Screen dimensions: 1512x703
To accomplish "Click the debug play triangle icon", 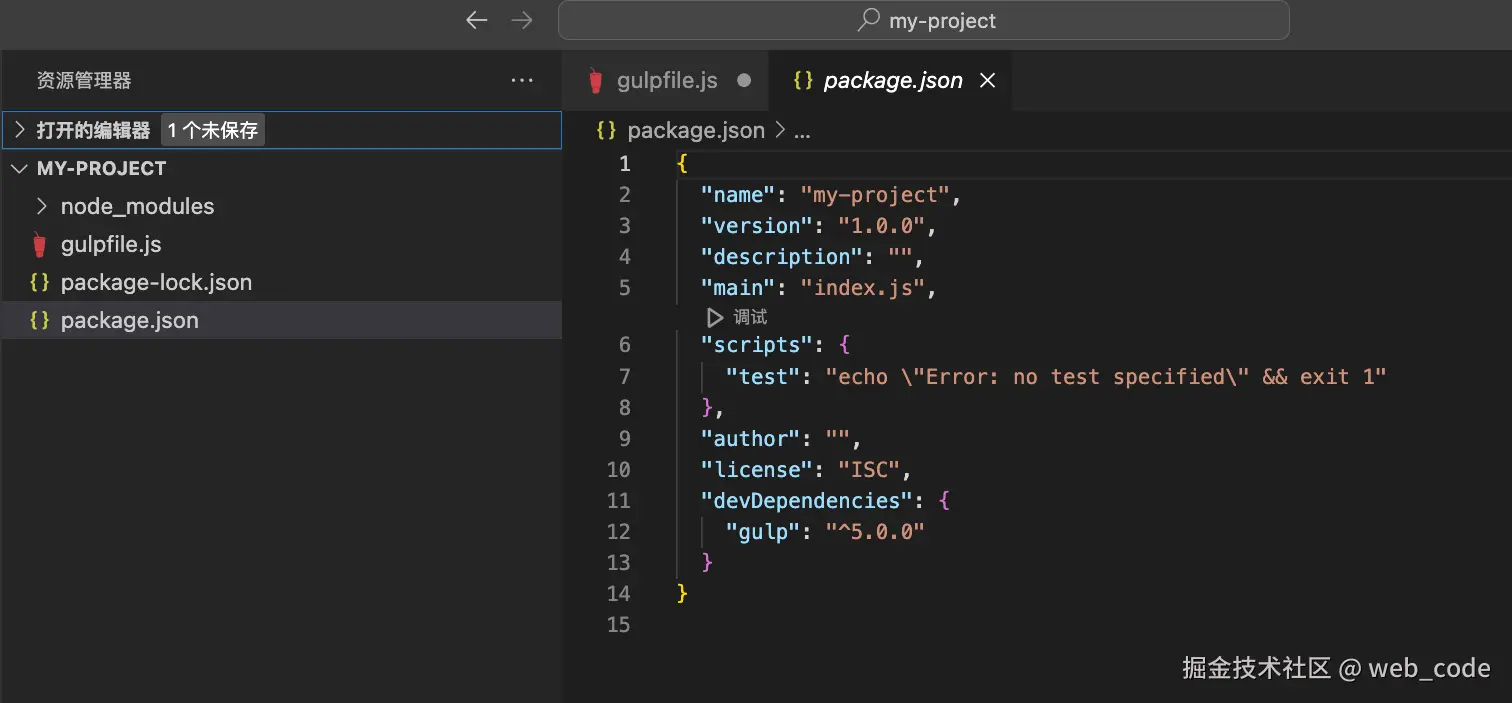I will click(714, 317).
